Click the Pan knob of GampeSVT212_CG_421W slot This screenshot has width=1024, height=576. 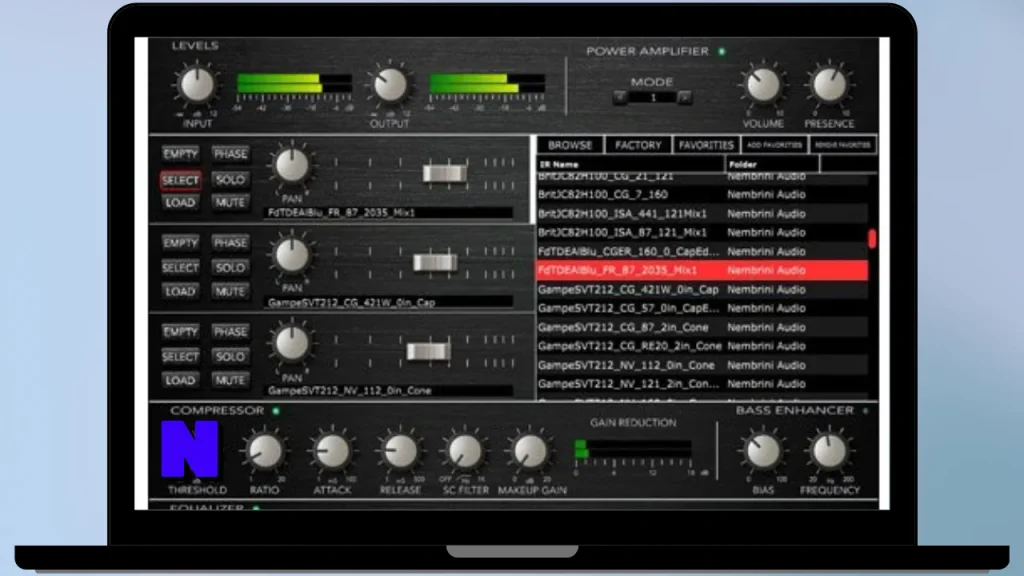pos(291,255)
